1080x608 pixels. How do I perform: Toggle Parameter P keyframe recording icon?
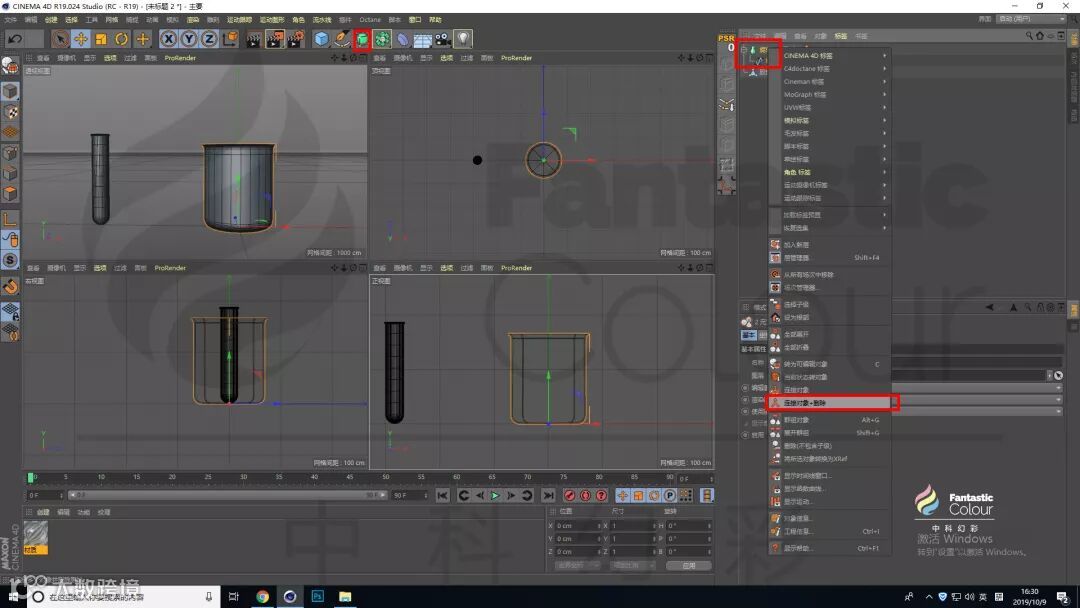click(669, 496)
